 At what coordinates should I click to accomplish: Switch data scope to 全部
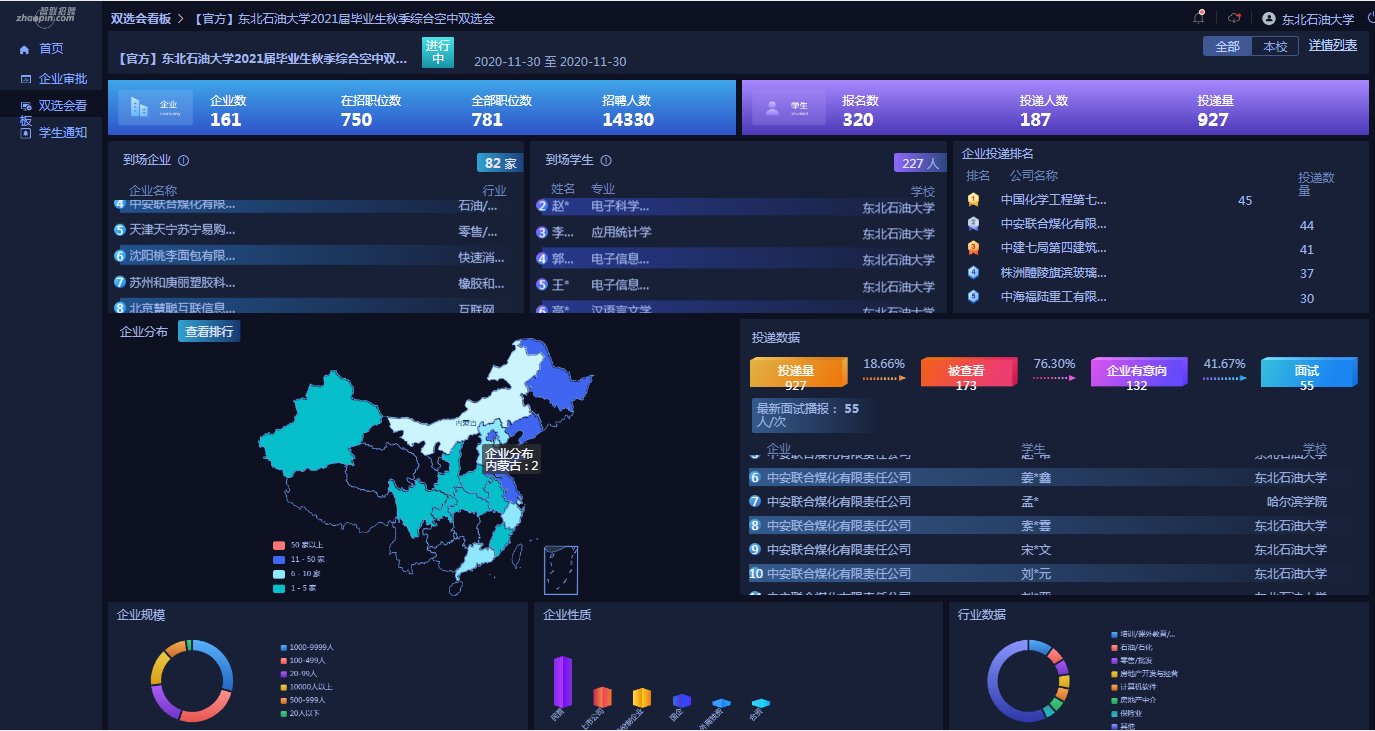click(1227, 46)
